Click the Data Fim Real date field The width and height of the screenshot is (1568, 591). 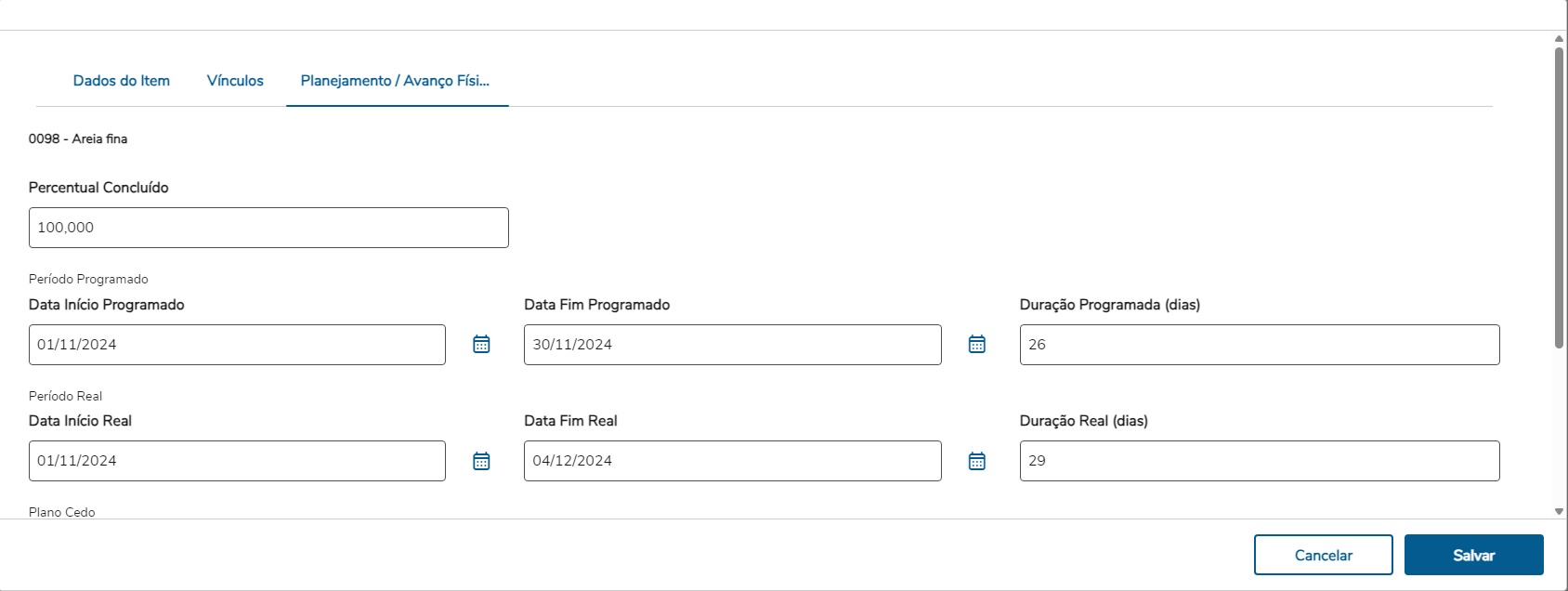[x=732, y=461]
